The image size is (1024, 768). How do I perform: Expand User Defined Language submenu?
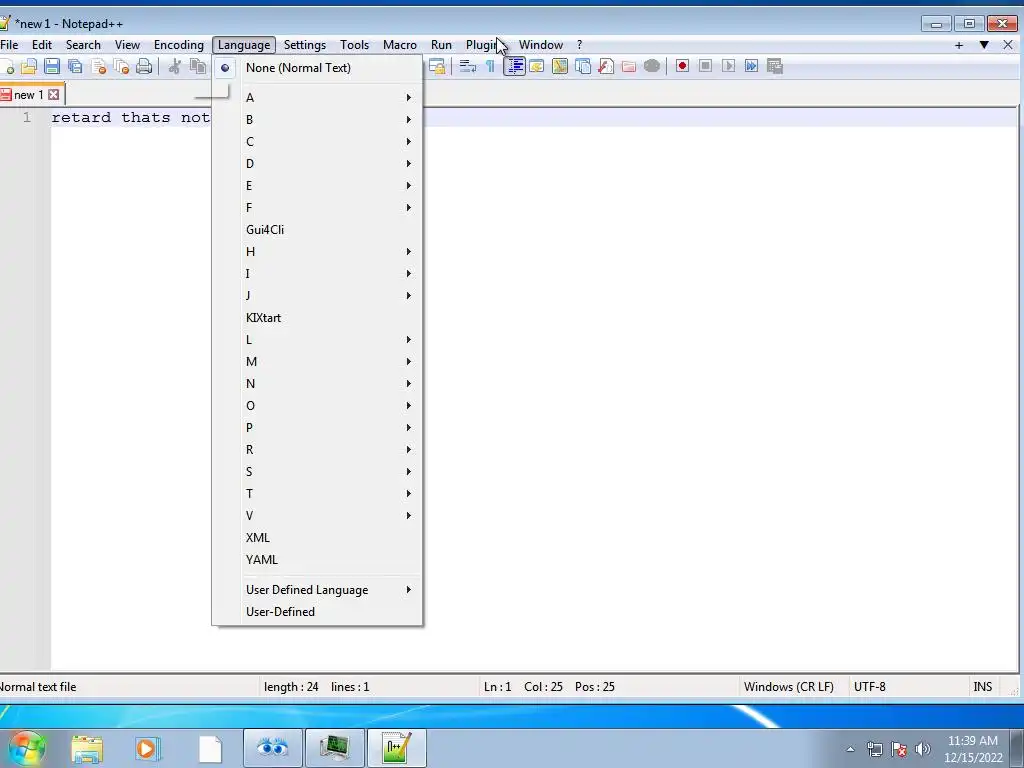pyautogui.click(x=317, y=590)
